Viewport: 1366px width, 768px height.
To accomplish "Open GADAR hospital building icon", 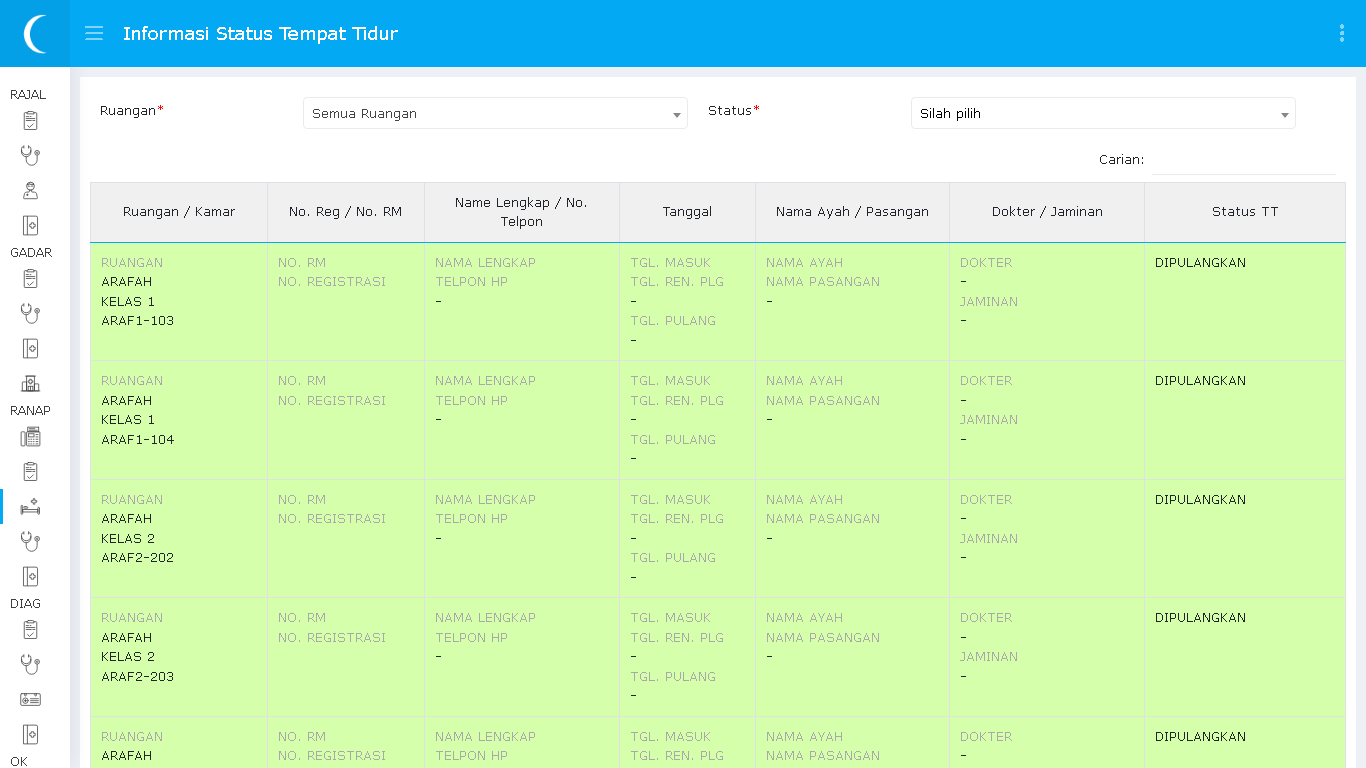I will [x=30, y=383].
